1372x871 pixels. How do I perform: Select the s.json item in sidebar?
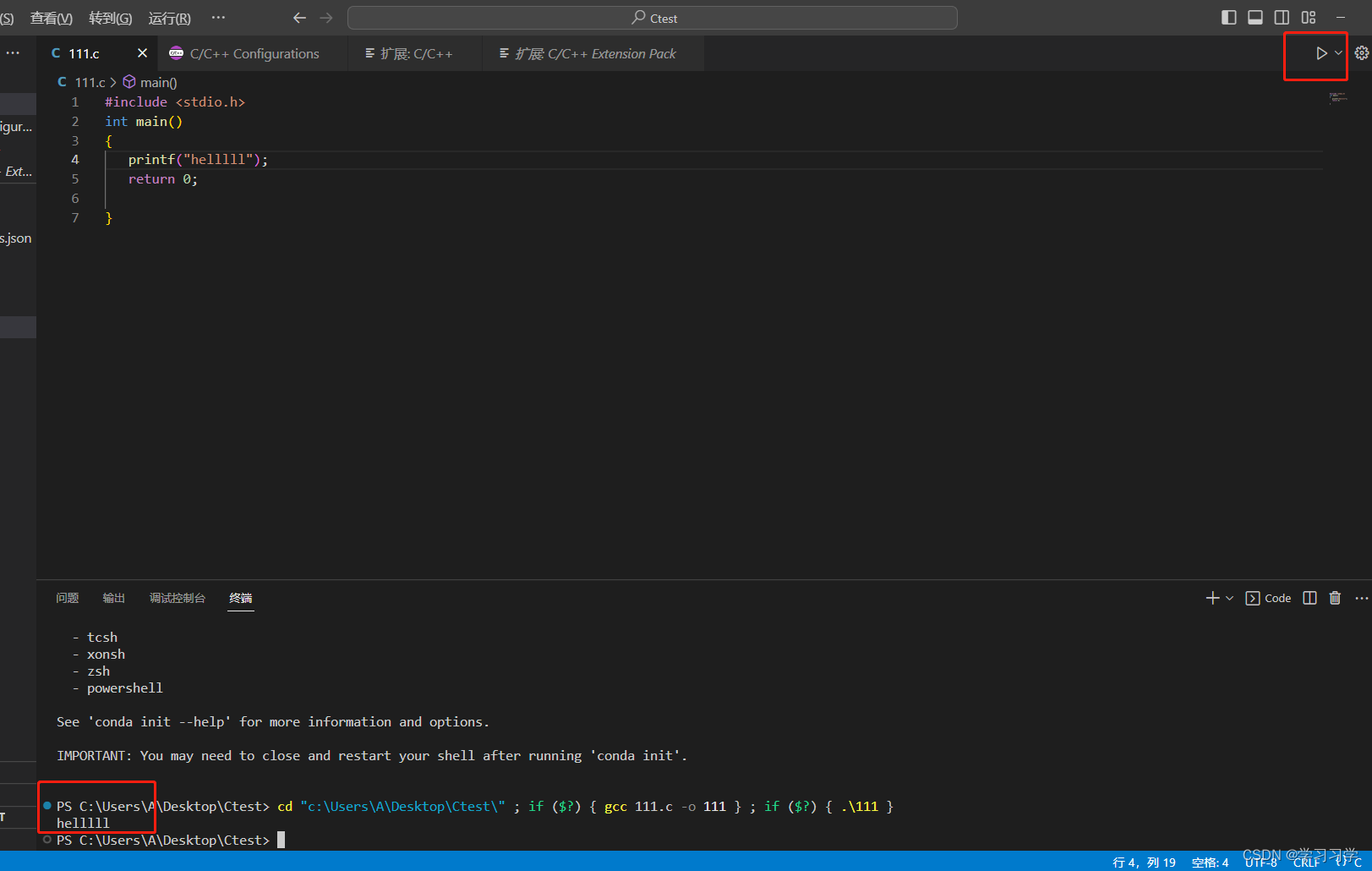pyautogui.click(x=16, y=238)
